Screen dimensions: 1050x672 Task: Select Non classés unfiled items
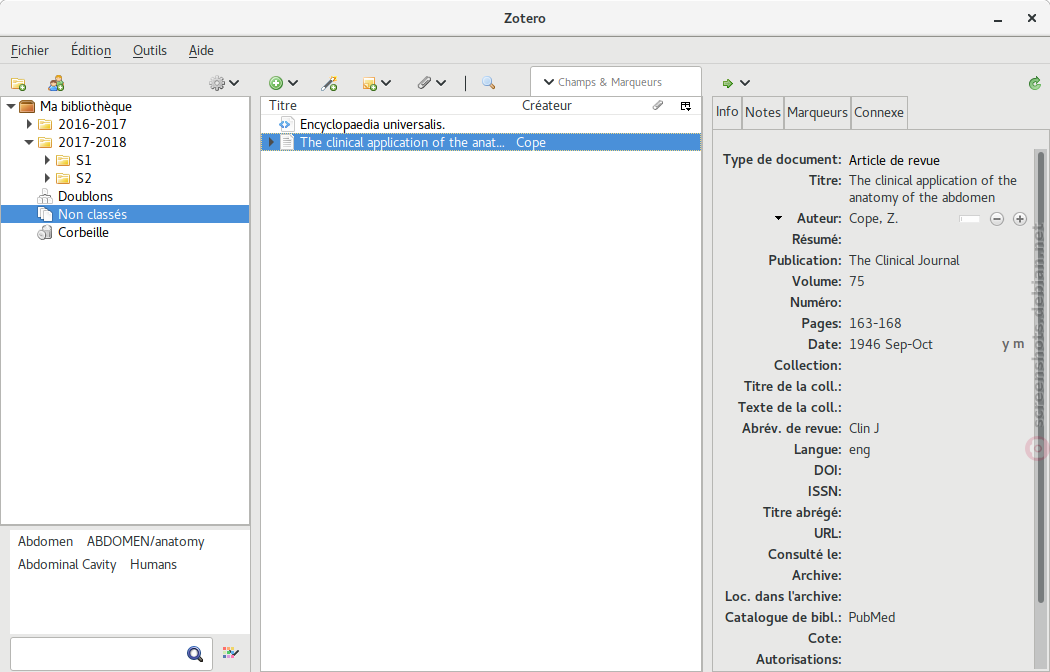(x=125, y=214)
